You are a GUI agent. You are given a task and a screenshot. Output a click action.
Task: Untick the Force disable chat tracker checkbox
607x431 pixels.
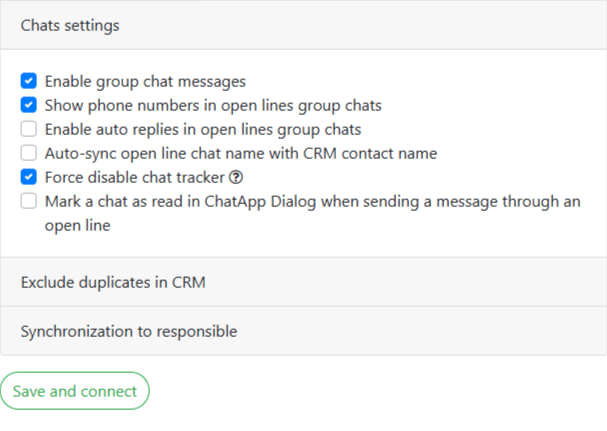click(x=29, y=177)
